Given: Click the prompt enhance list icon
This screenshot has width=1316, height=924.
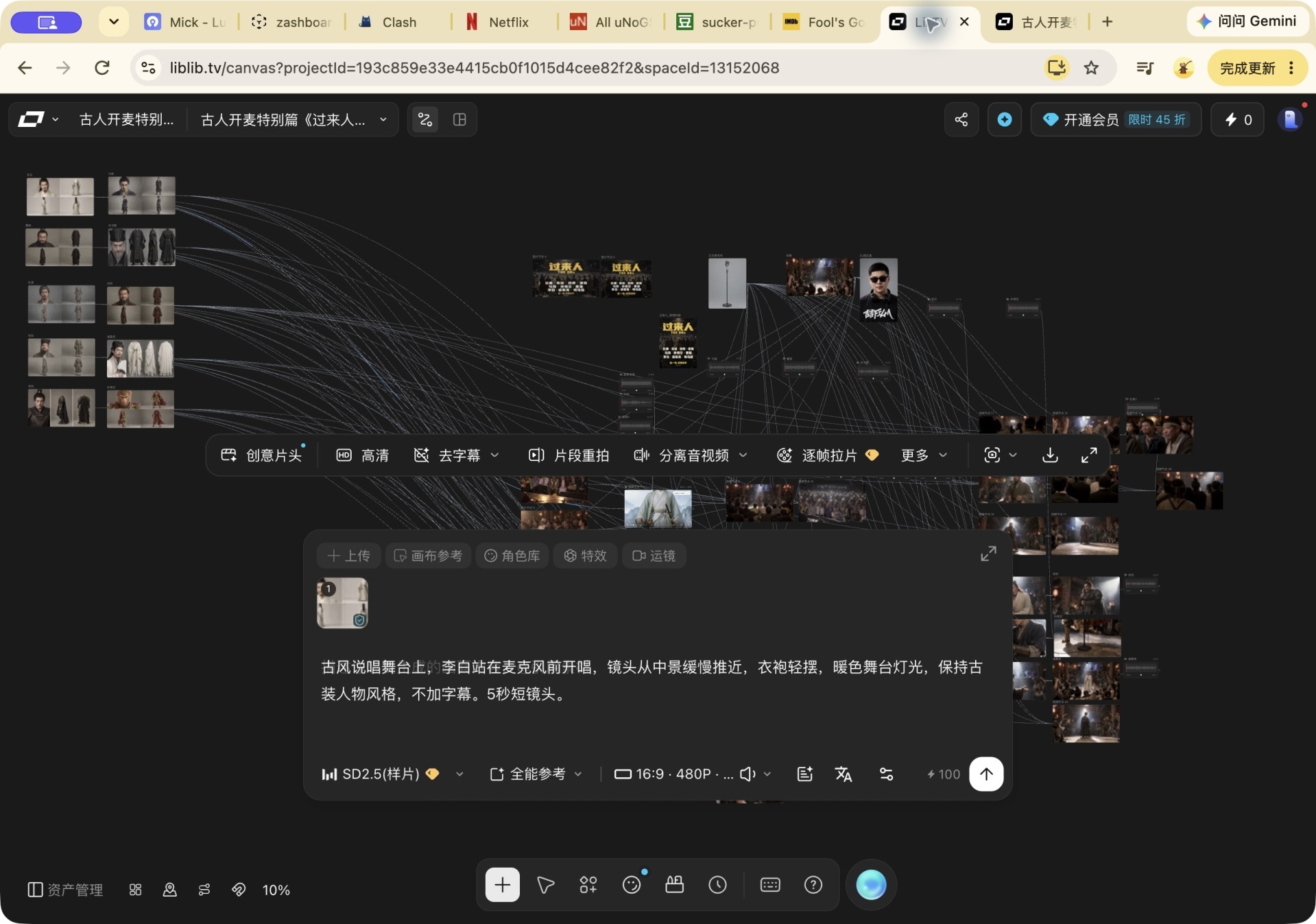Looking at the screenshot, I should [804, 774].
